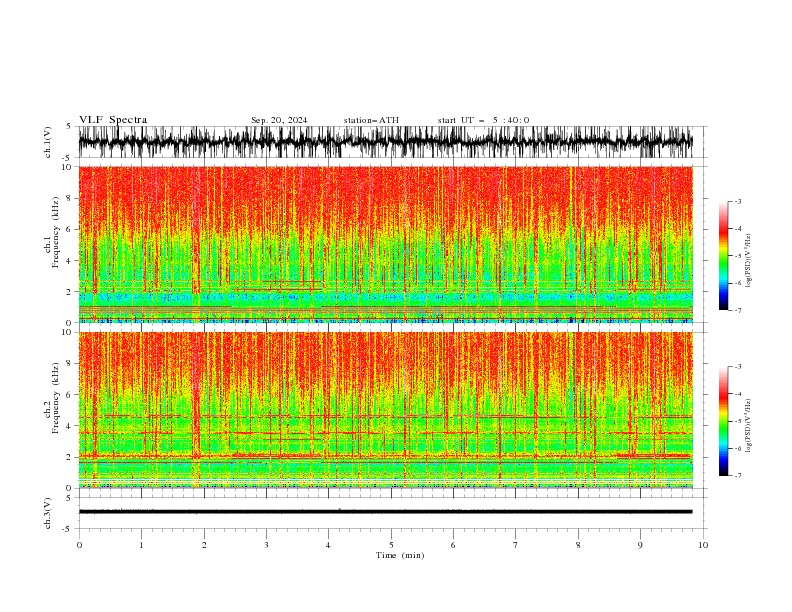Click the ch.1 color scale bar

(724, 256)
